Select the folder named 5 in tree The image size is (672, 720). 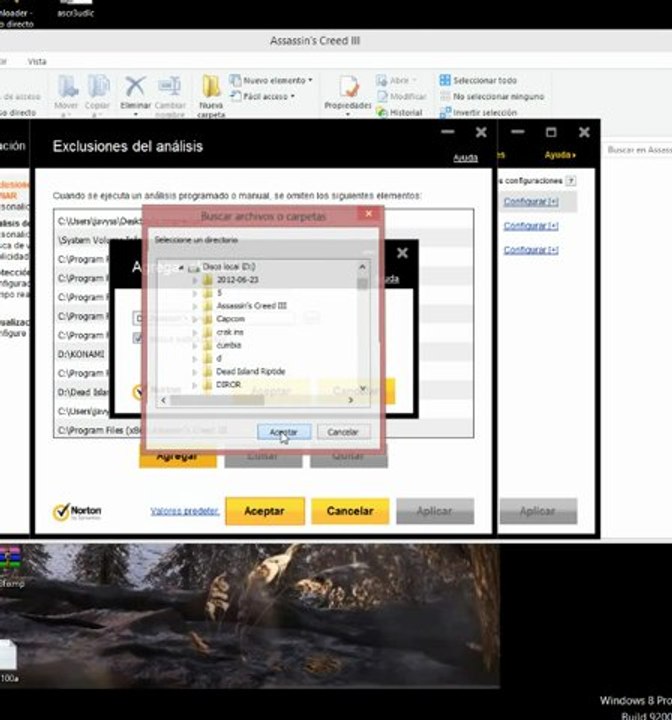(x=219, y=292)
